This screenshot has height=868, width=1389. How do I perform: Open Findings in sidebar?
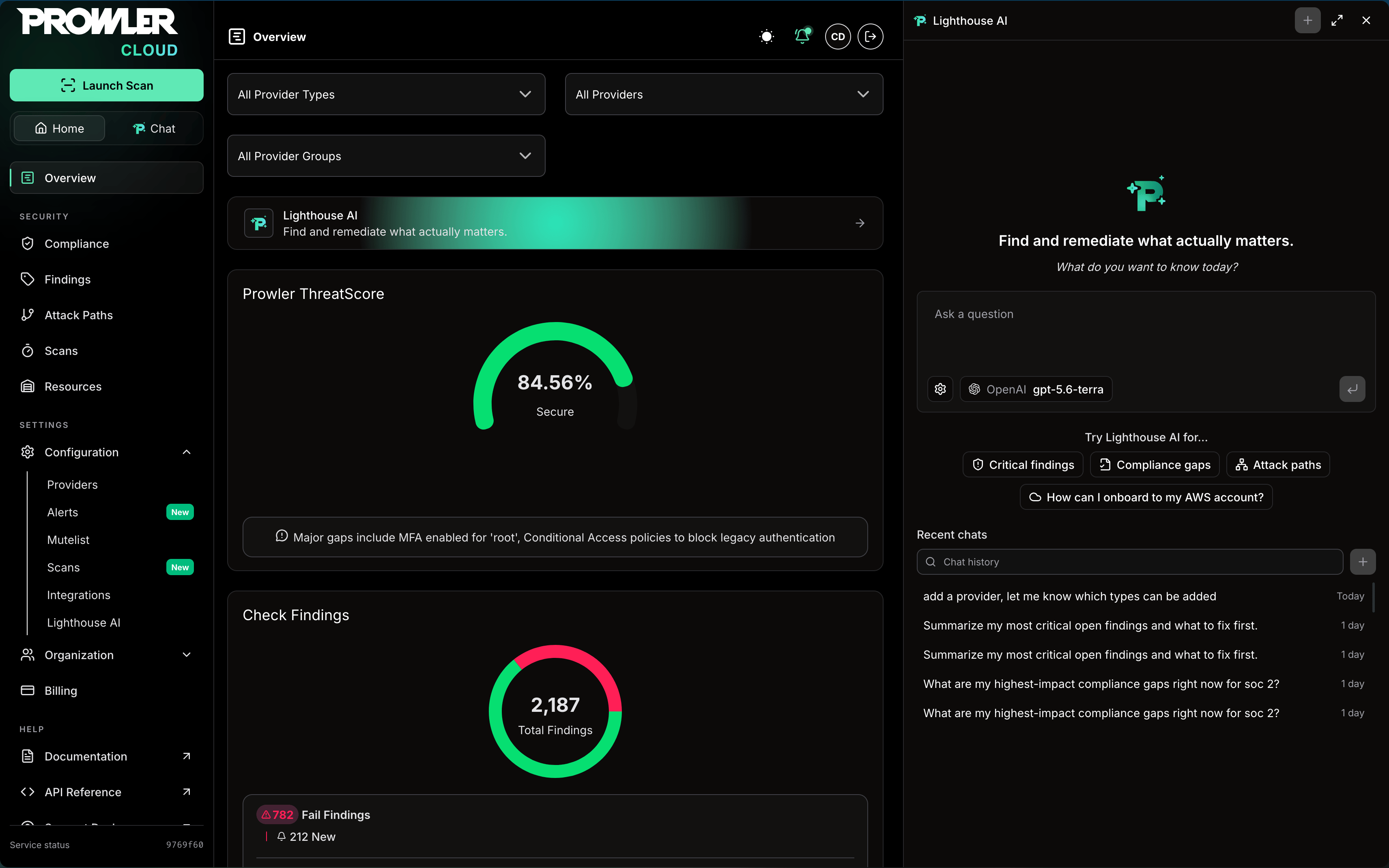(107, 279)
